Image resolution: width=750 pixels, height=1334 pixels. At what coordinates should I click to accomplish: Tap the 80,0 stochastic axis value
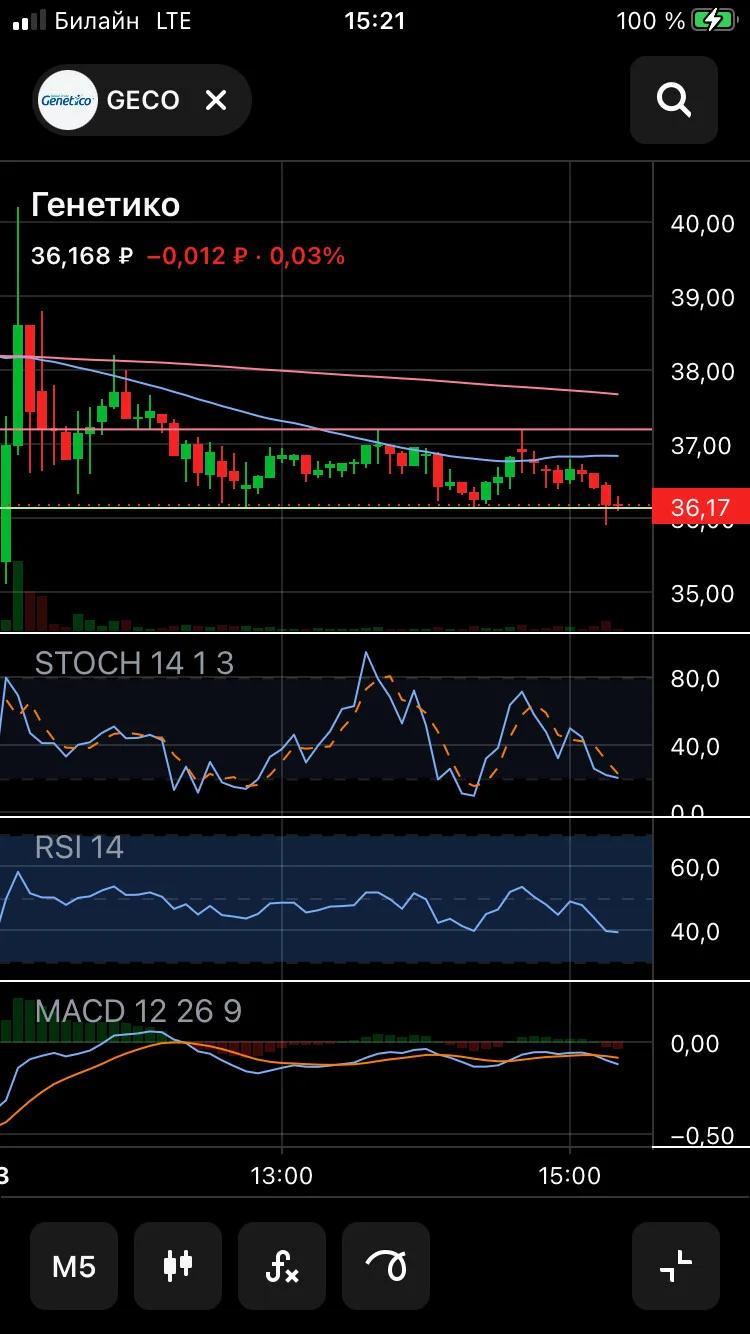coord(694,680)
